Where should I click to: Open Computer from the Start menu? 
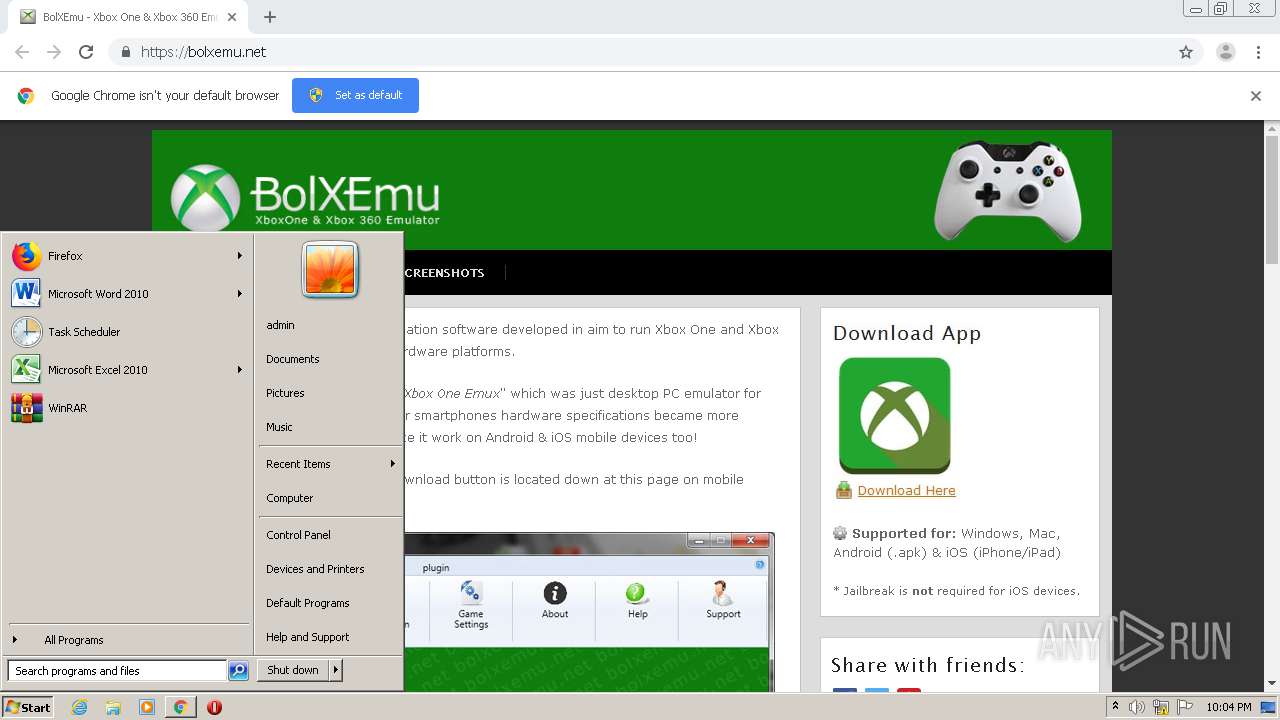pos(289,498)
